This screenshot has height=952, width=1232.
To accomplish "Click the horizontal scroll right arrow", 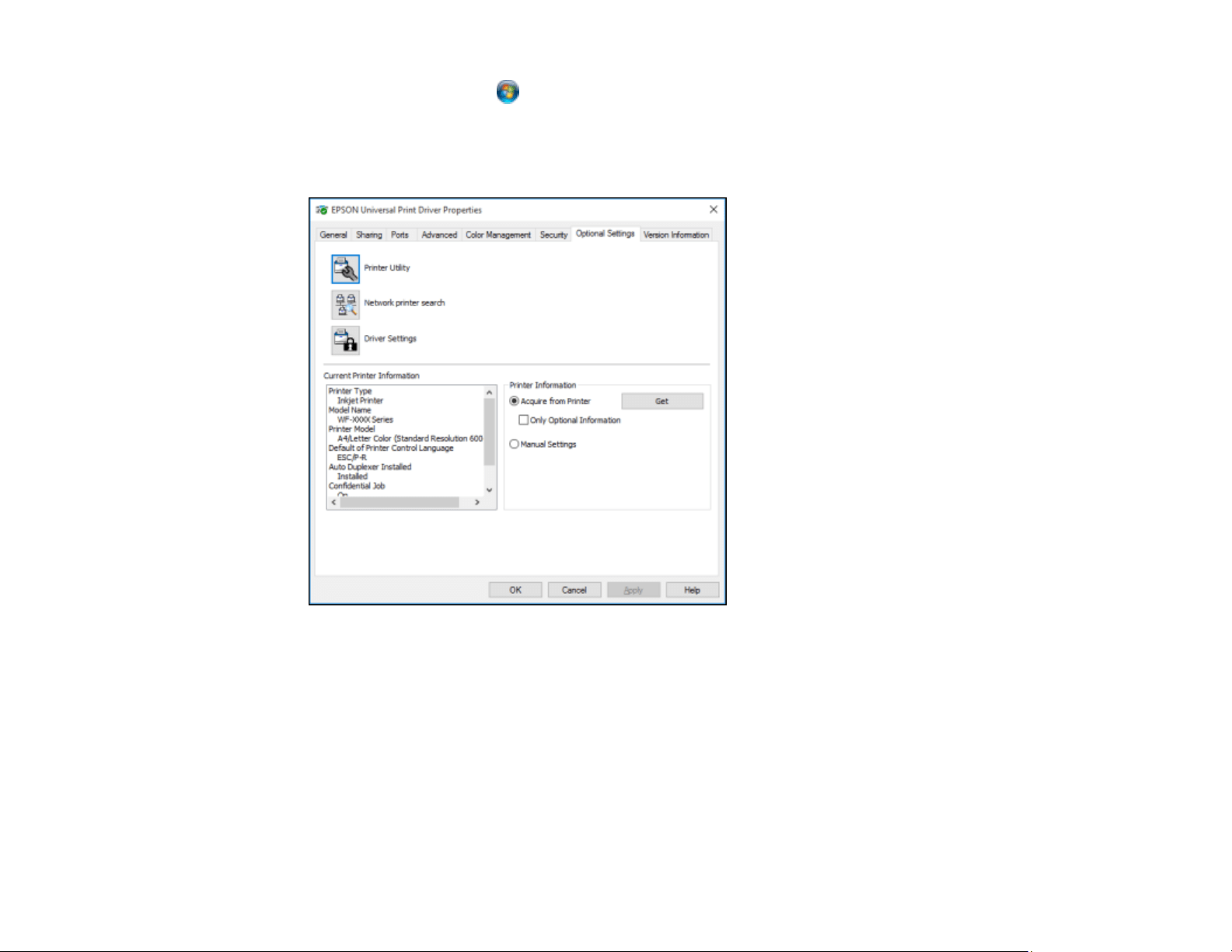I will (x=477, y=503).
